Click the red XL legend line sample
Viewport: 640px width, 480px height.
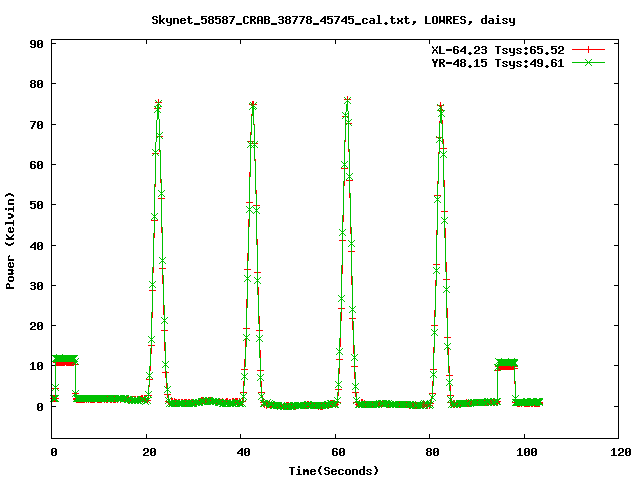pyautogui.click(x=588, y=50)
